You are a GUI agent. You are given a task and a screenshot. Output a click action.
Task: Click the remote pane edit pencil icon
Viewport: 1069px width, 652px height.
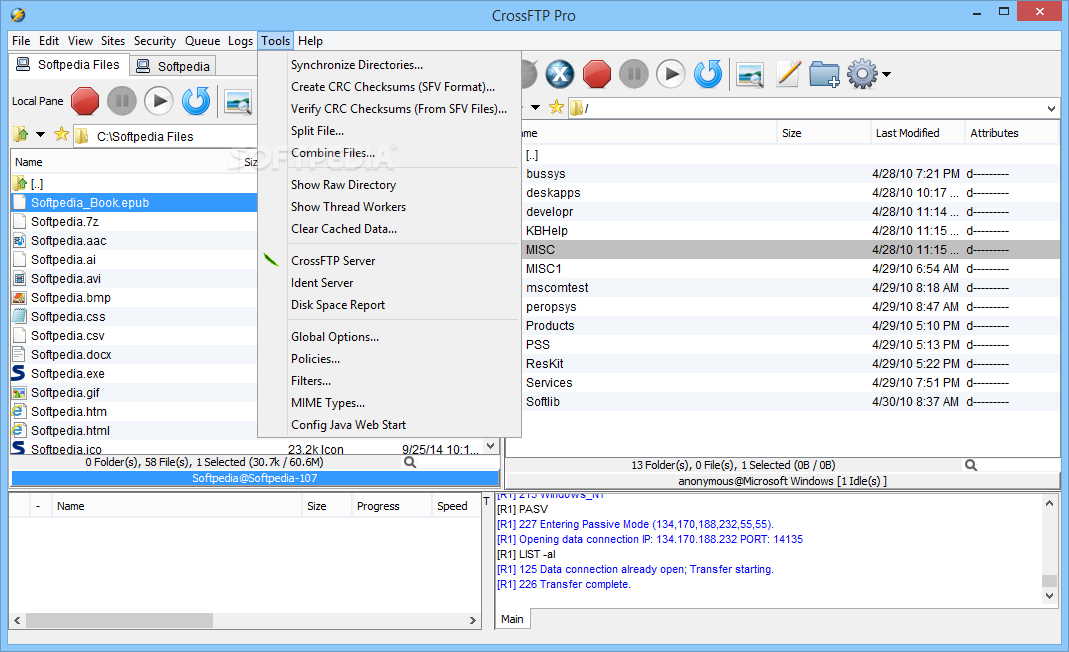pos(788,74)
